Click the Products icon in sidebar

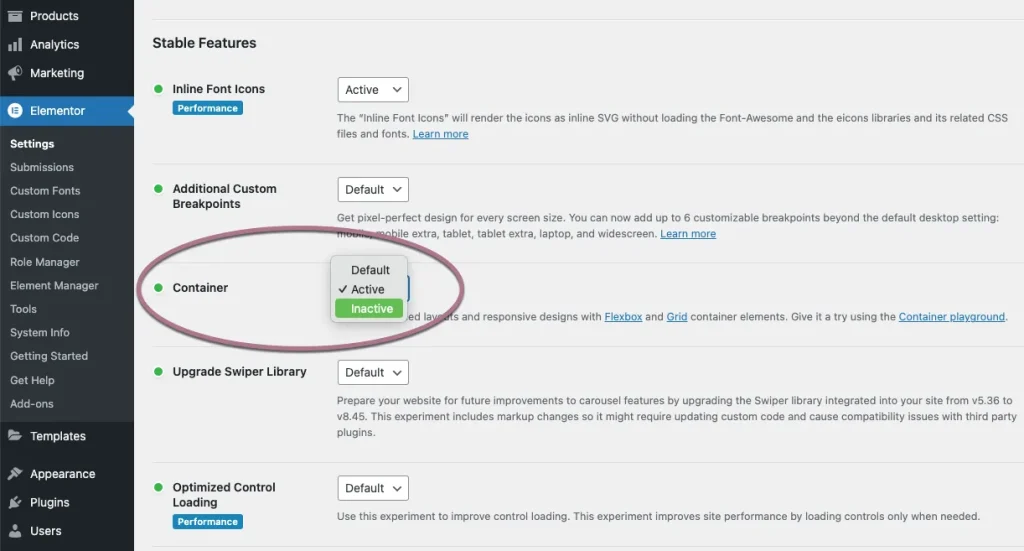[x=15, y=16]
